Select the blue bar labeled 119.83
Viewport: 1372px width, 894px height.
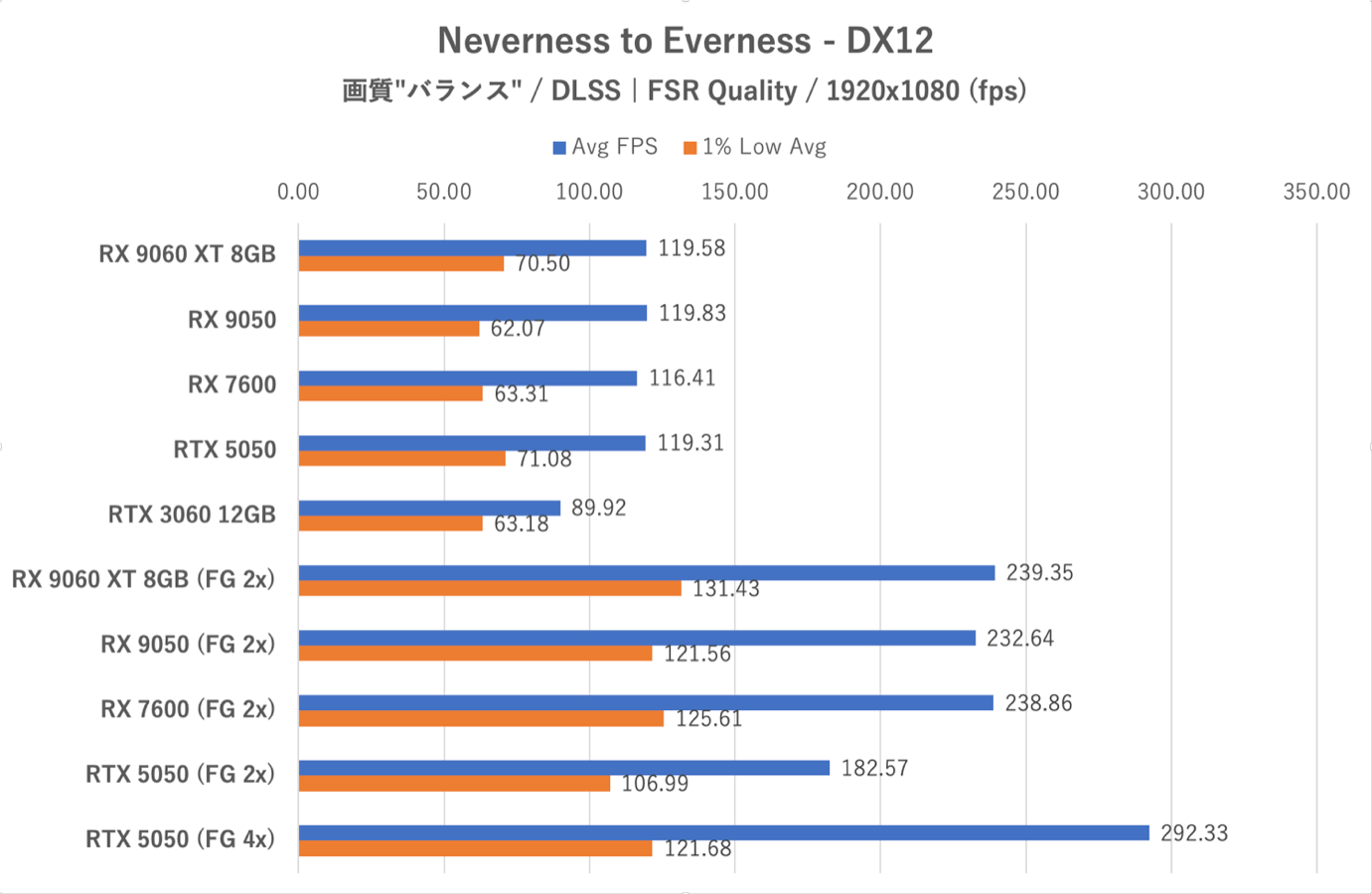(473, 313)
